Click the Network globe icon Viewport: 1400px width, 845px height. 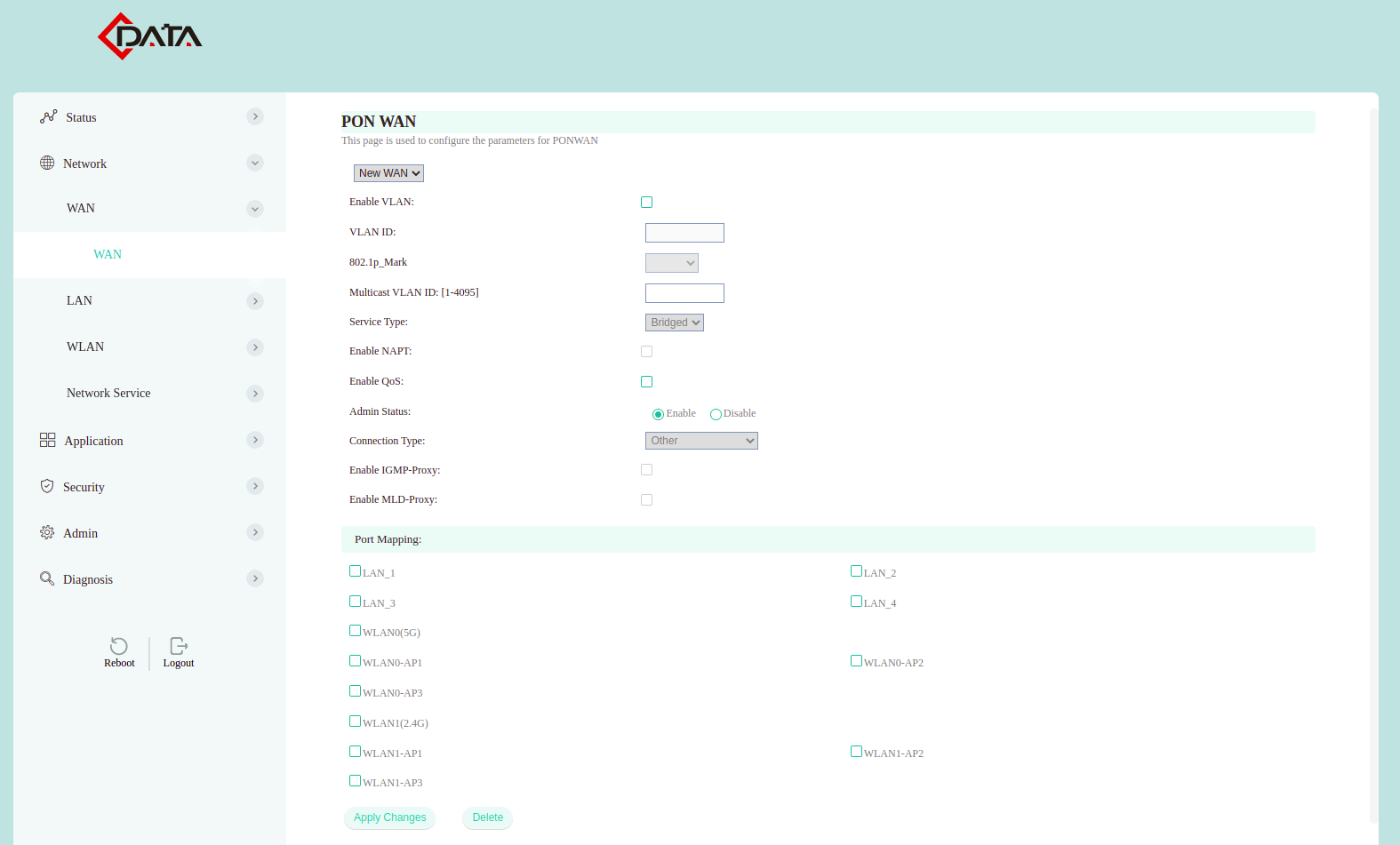point(47,163)
